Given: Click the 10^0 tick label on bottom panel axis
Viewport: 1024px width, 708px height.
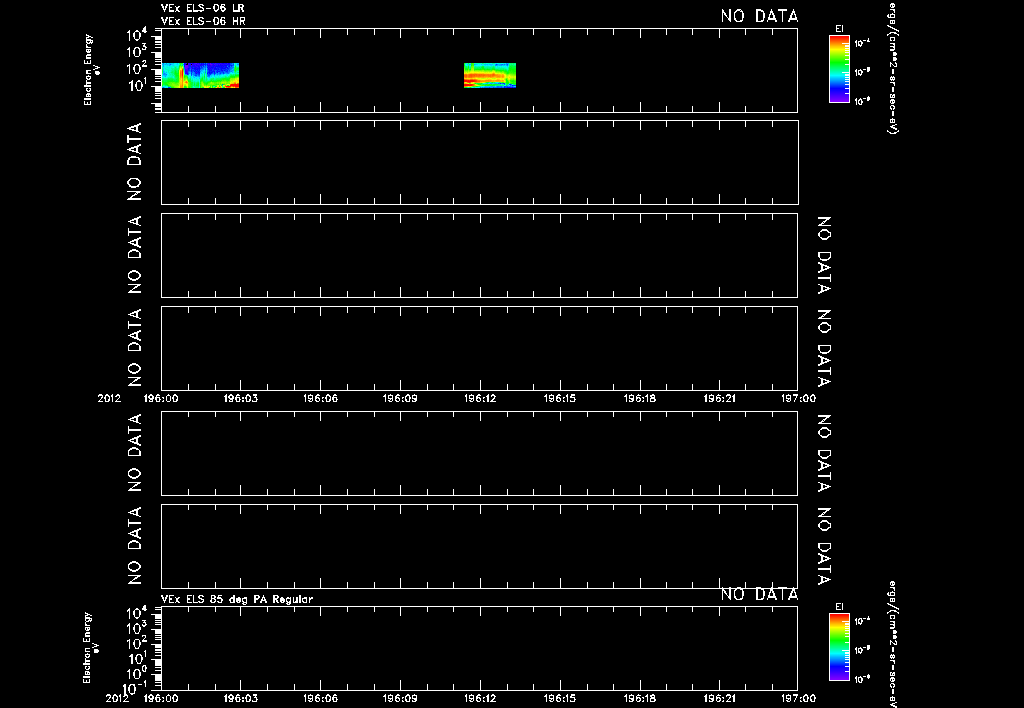Looking at the screenshot, I should [x=136, y=673].
